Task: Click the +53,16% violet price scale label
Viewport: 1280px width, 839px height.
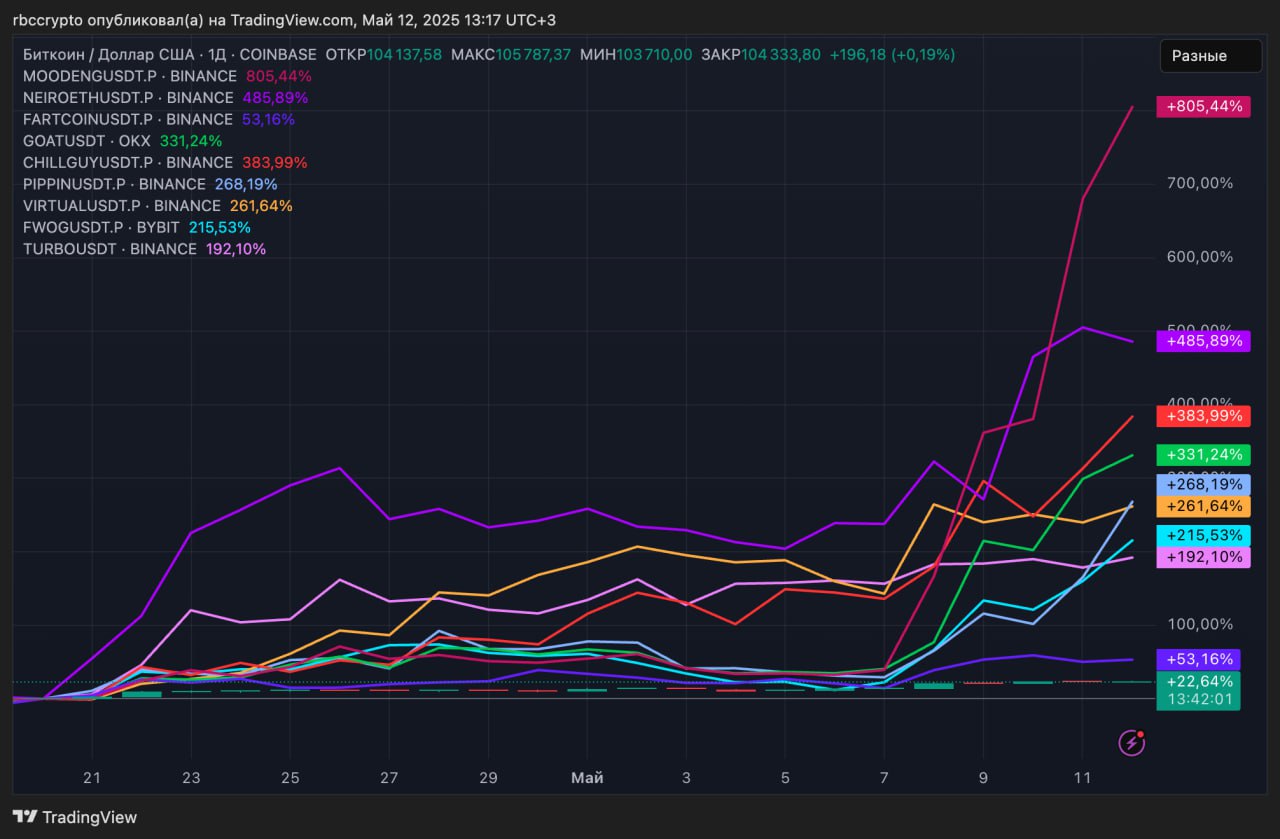Action: point(1198,659)
